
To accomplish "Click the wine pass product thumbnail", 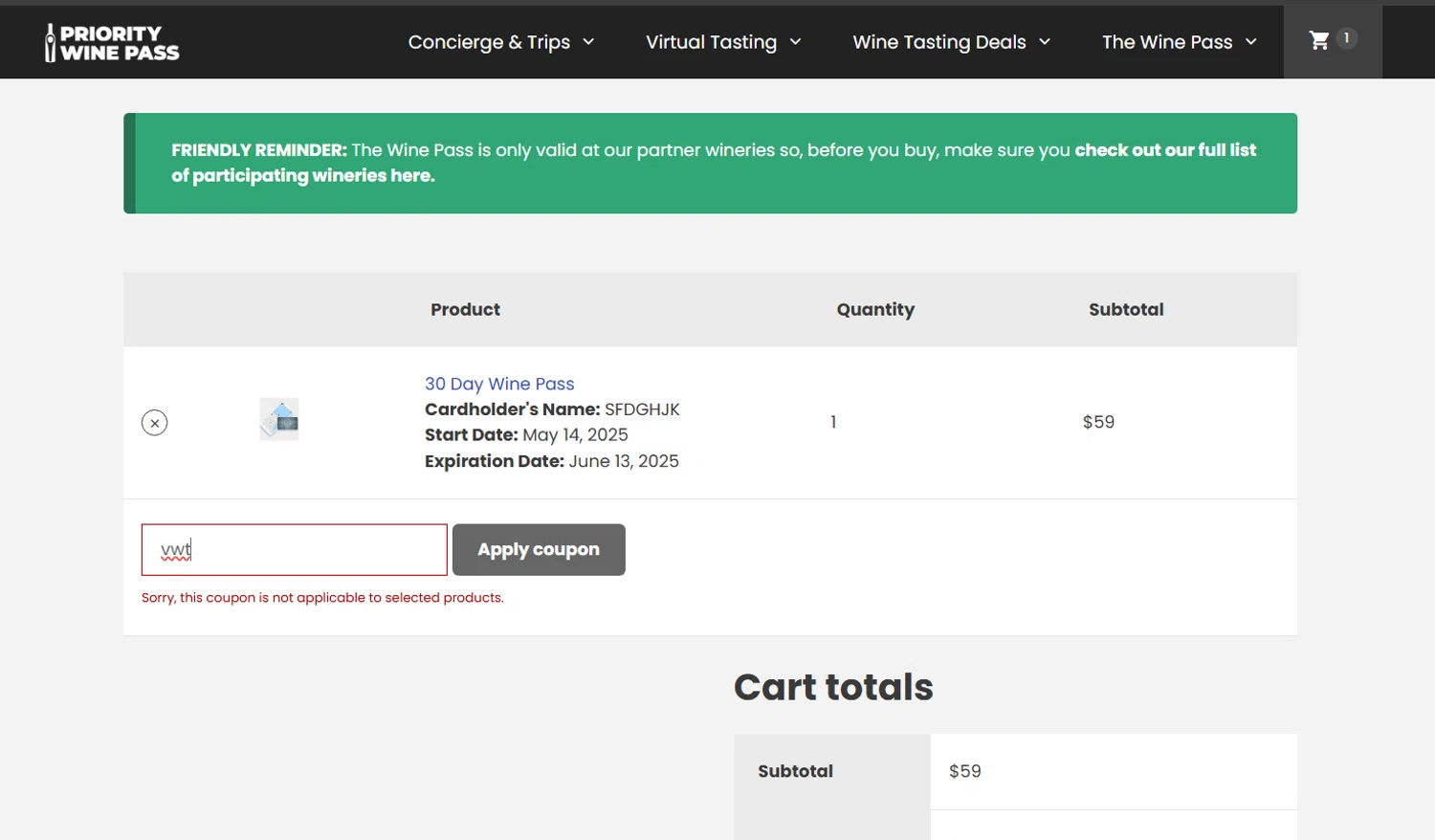I will (x=279, y=419).
